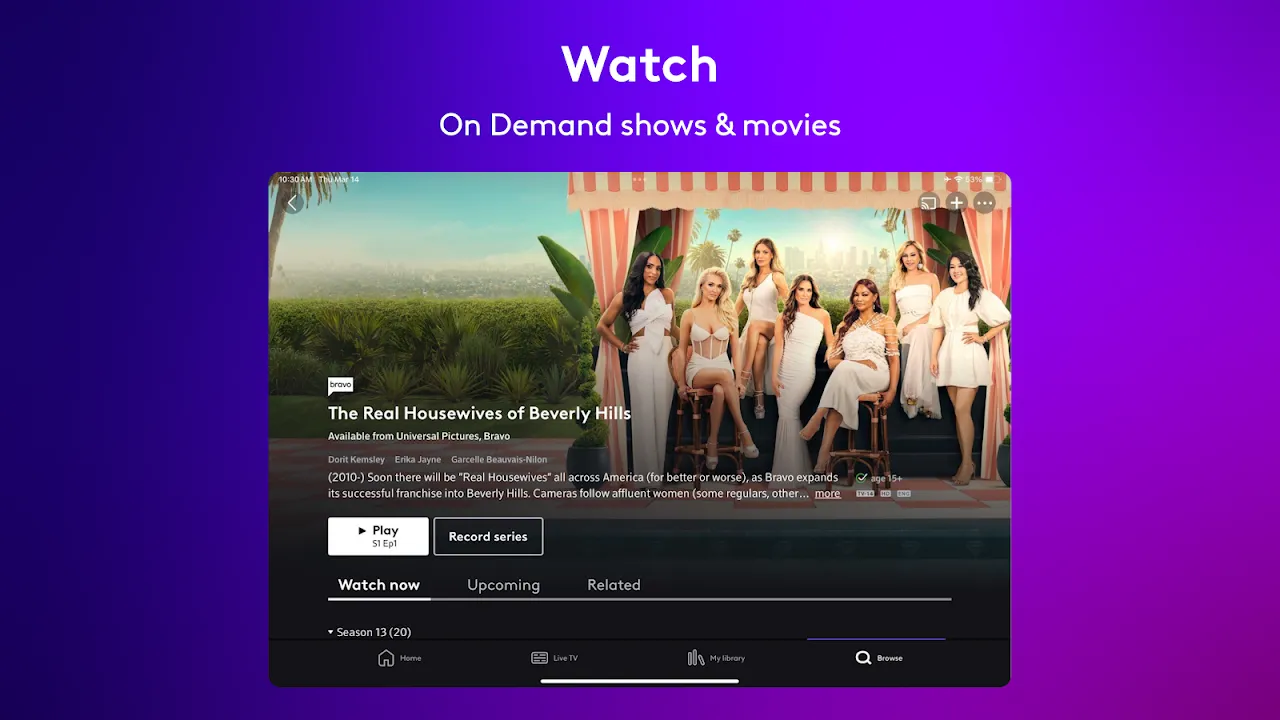Open Live TV from bottom navigation
1280x720 pixels.
[540, 658]
